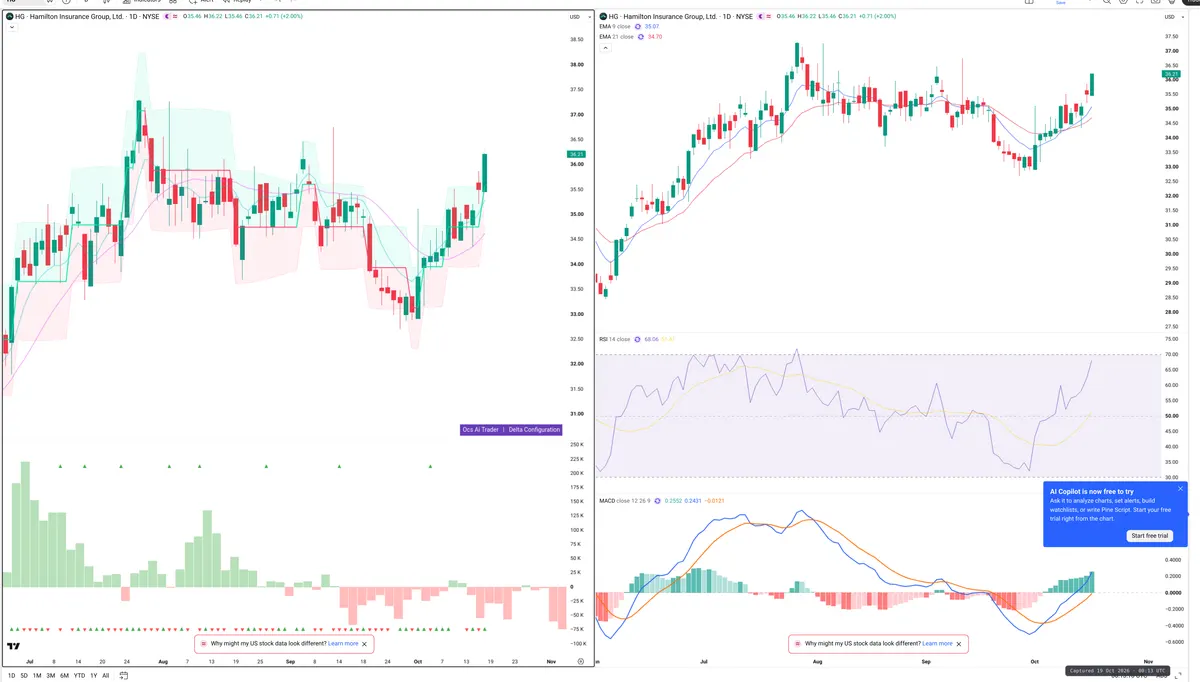
Task: Expand the indicator legend in left chart
Action: [x=10, y=27]
